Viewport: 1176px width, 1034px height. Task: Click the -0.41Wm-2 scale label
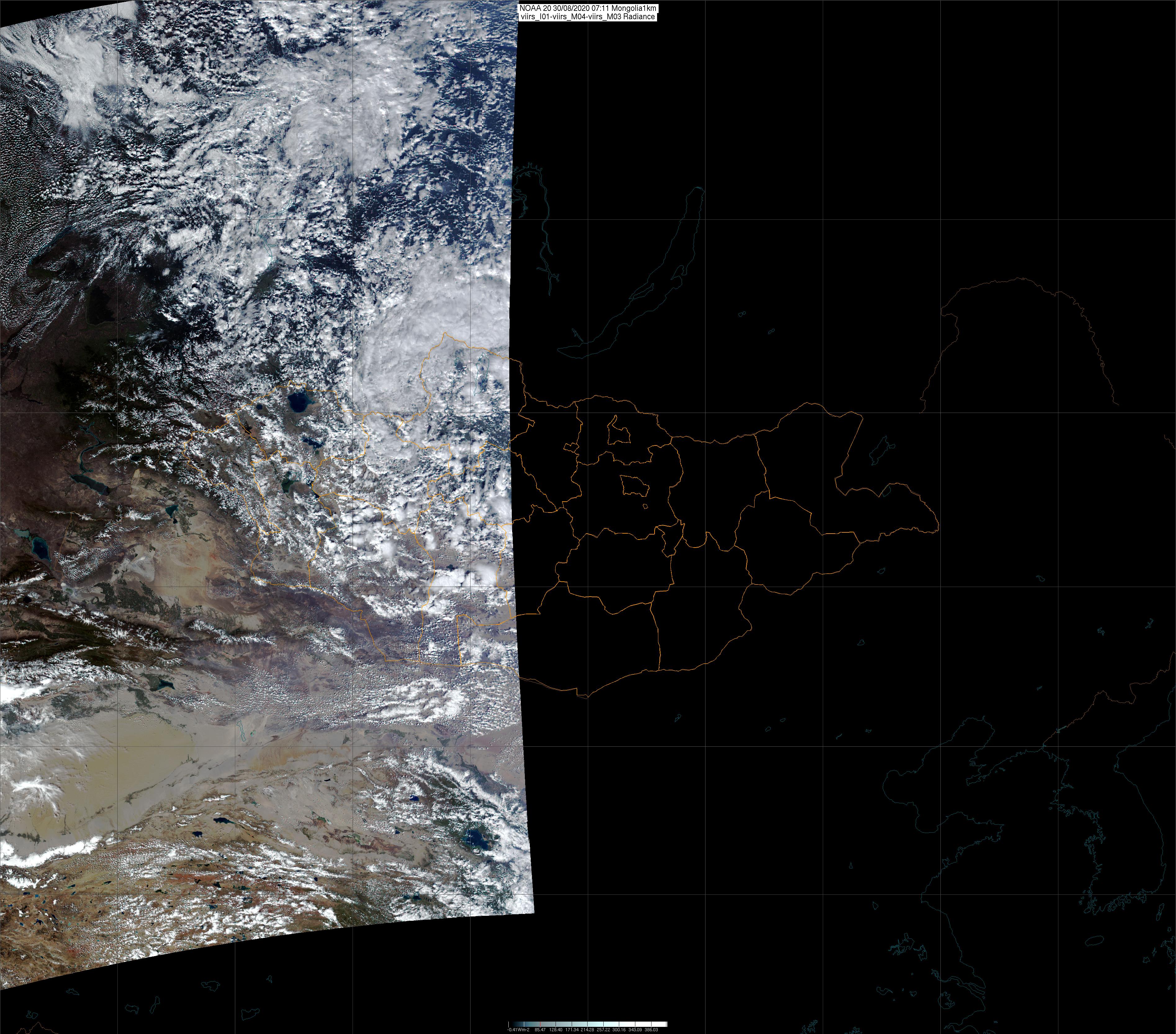[x=518, y=1030]
